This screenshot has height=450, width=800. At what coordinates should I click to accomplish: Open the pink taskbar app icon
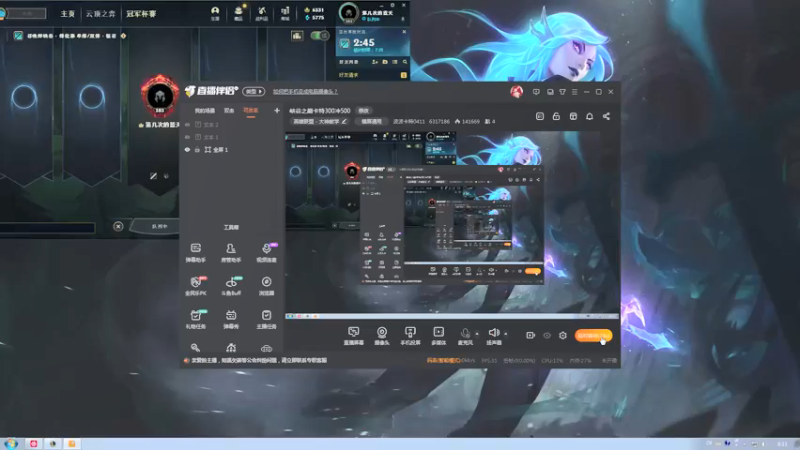[x=34, y=444]
